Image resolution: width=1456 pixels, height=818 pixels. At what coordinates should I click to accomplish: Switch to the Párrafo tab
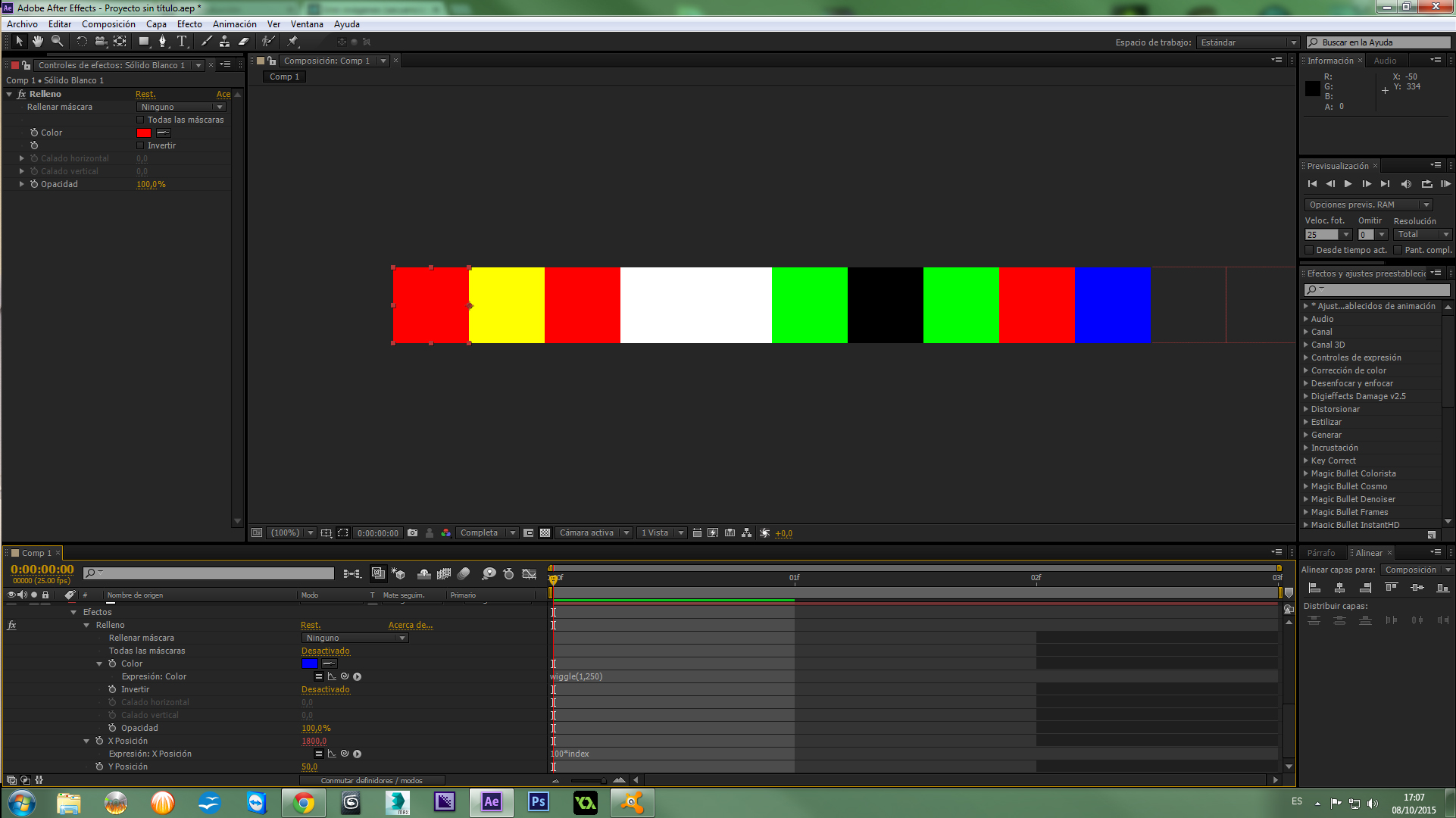click(1321, 553)
